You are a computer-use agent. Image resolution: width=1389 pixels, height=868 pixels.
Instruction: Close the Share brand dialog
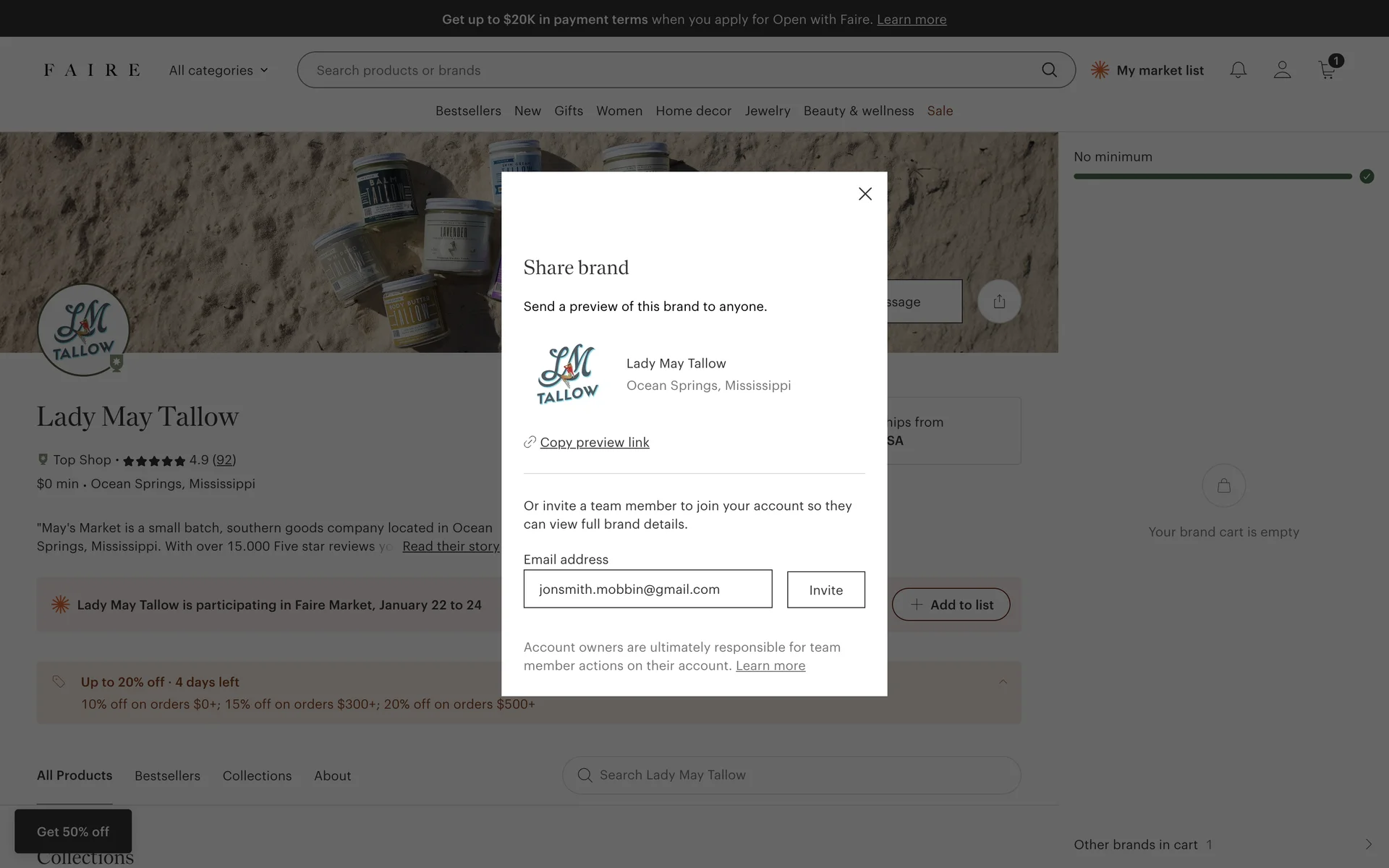(x=865, y=194)
